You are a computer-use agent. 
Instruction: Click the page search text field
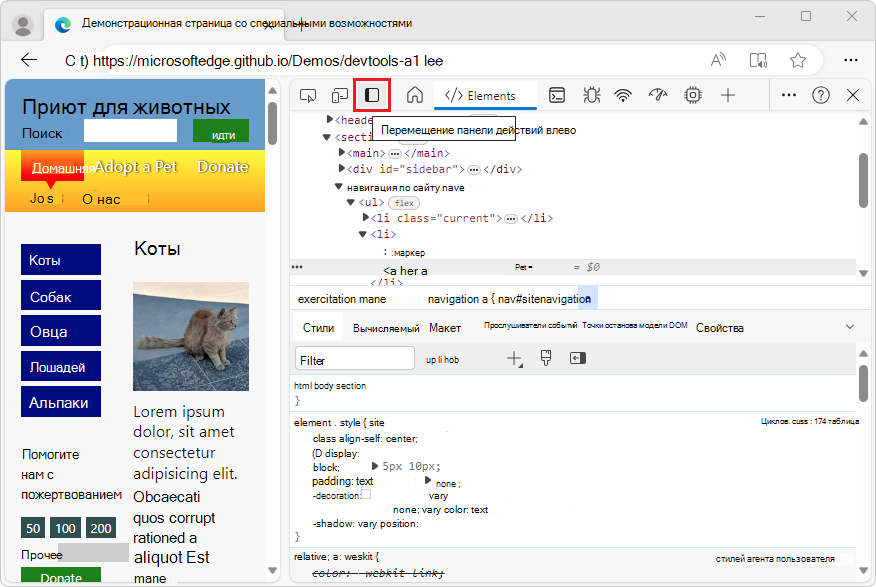[130, 131]
